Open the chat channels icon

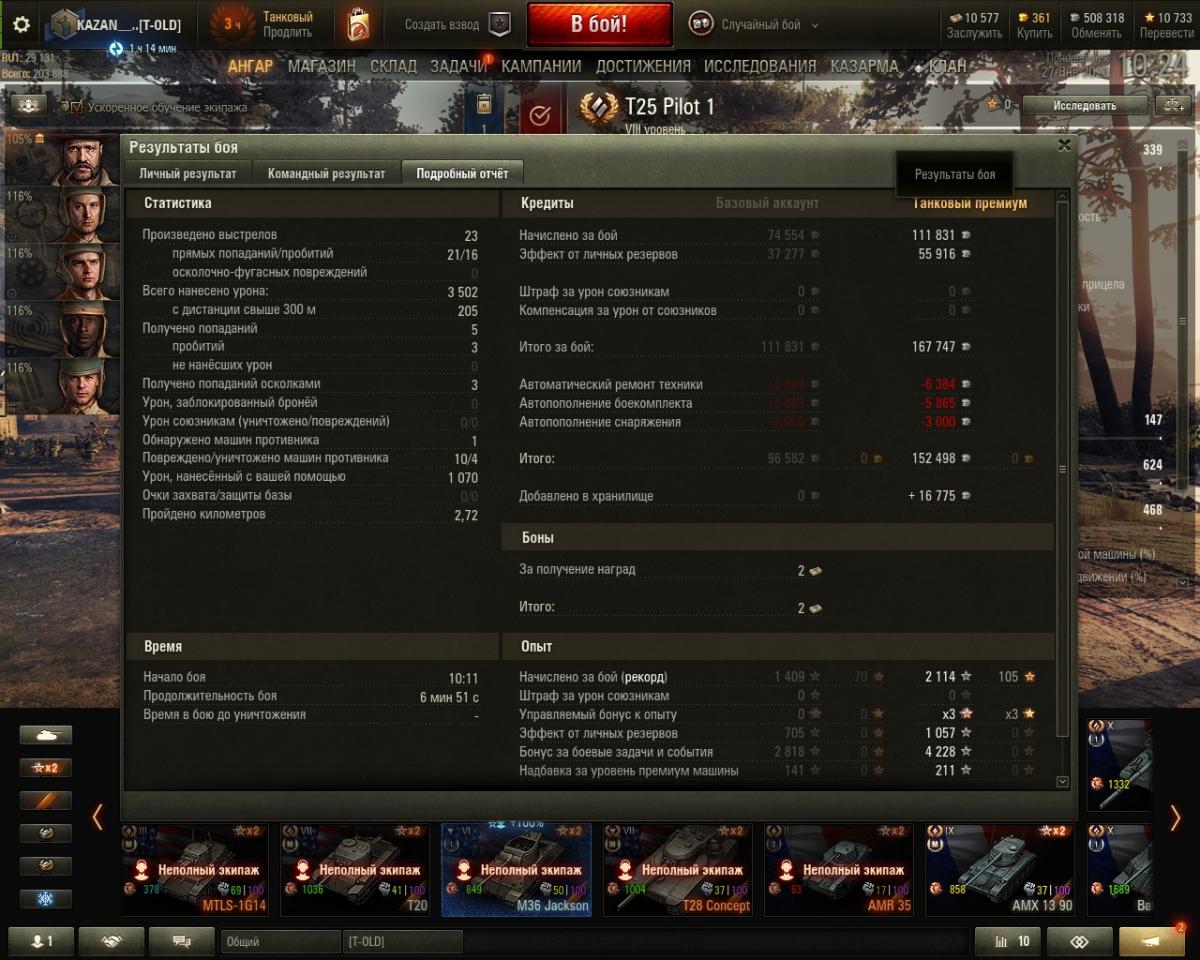[x=182, y=942]
